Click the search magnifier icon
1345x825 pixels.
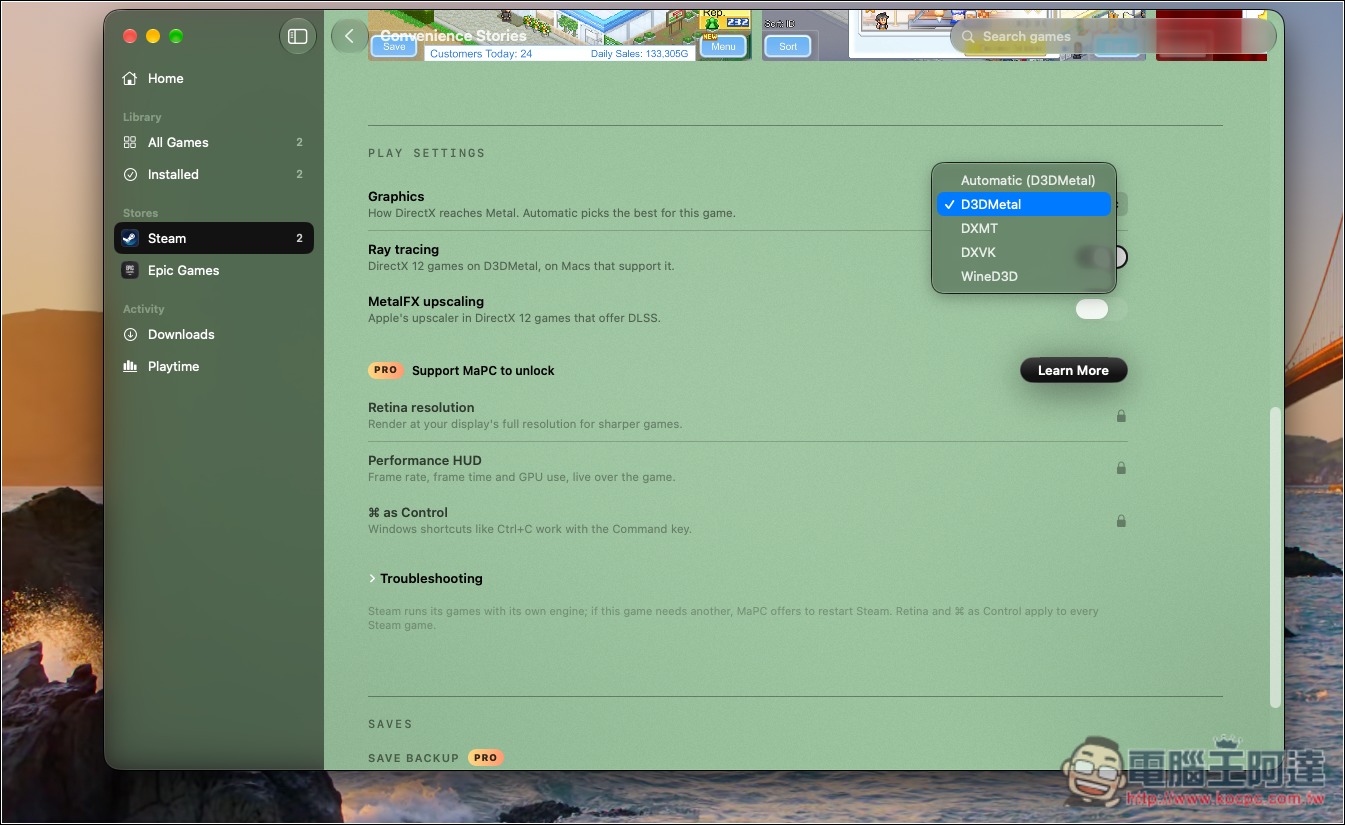968,36
